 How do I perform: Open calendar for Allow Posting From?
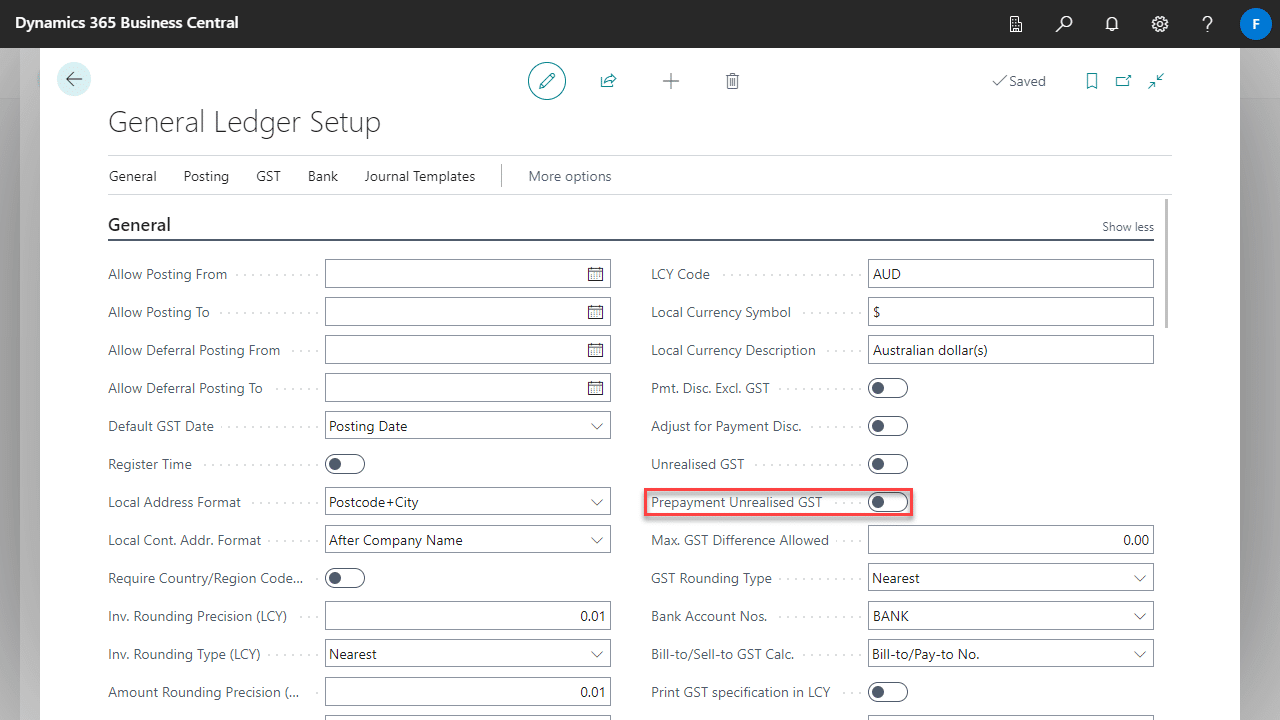click(x=595, y=274)
